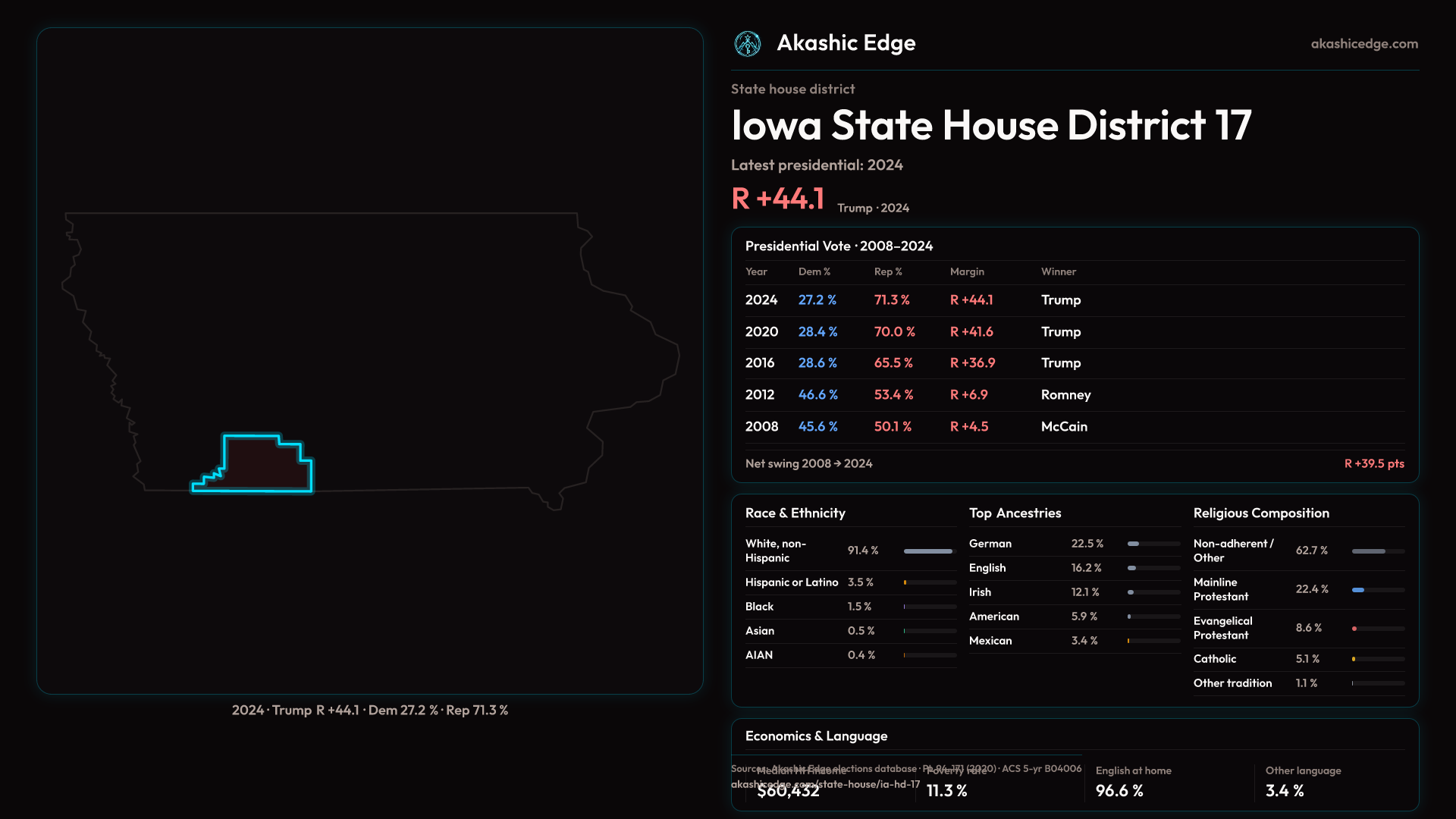Viewport: 1456px width, 819px height.
Task: Click the R +44.1 headline margin
Action: click(x=777, y=199)
